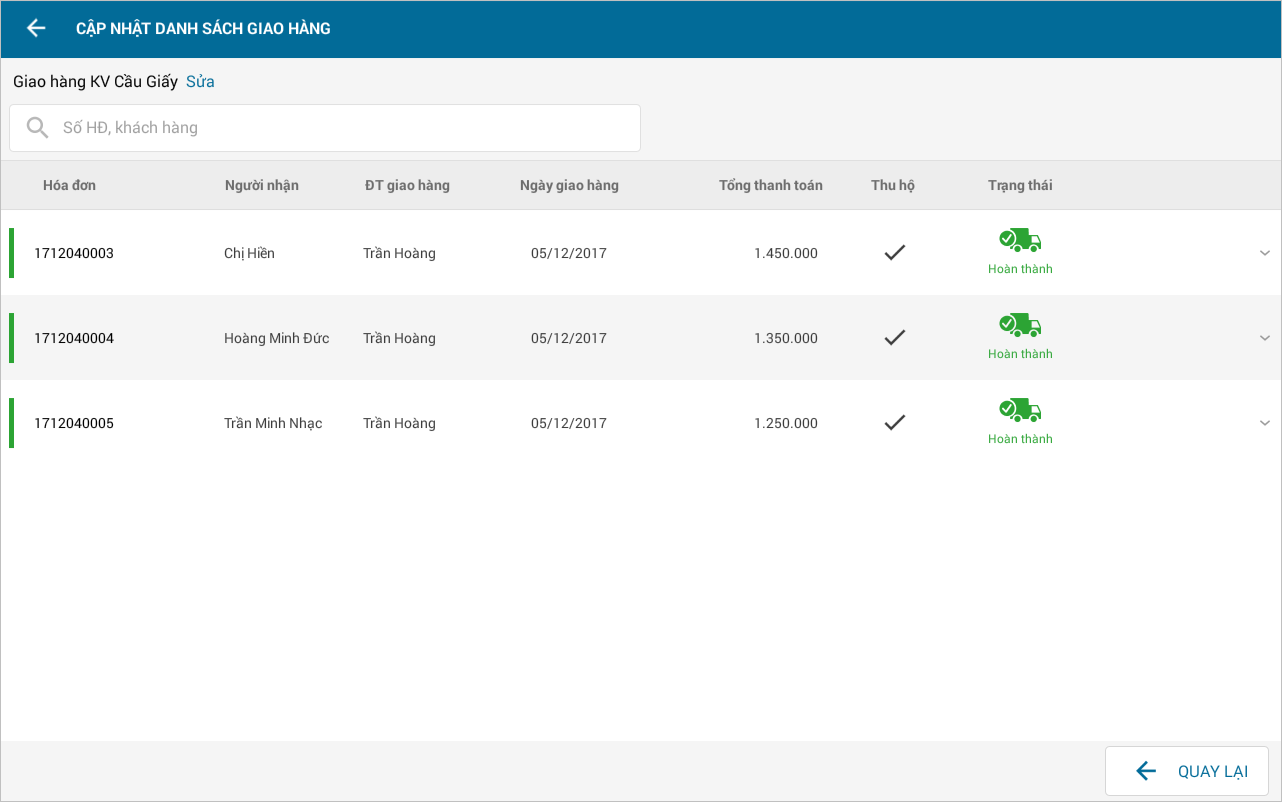The image size is (1282, 802).
Task: Click green status bar of invoice 1712040003
Action: (11, 253)
